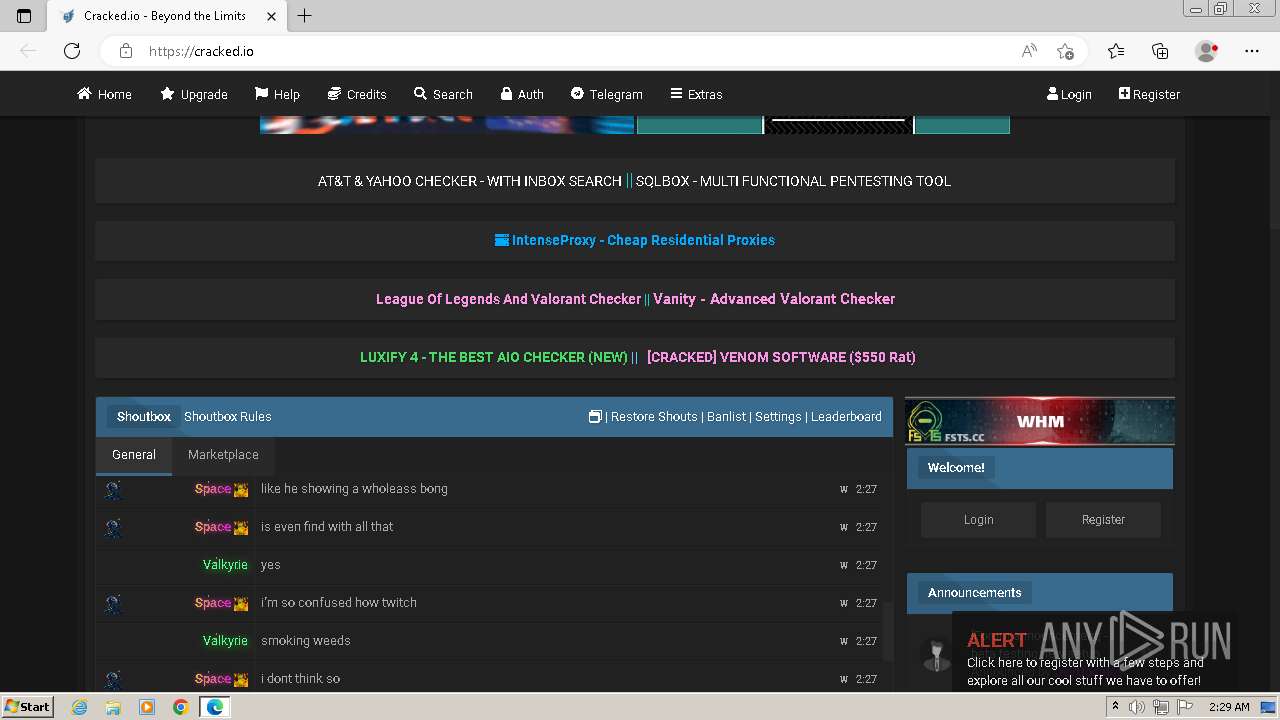This screenshot has width=1280, height=720.
Task: Click Register in top navigation
Action: (1149, 94)
